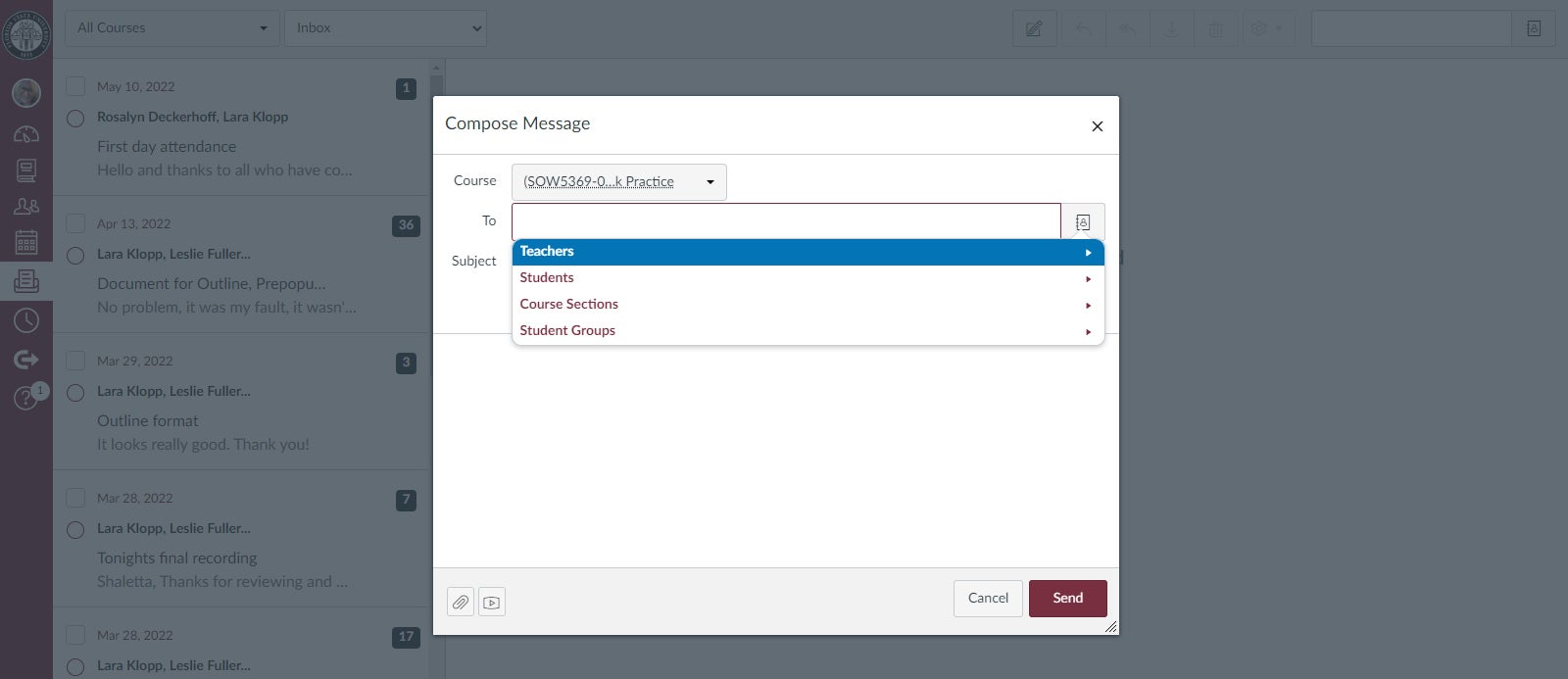This screenshot has width=1568, height=679.
Task: Open the Inbox mailbox type dropdown
Action: (x=385, y=28)
